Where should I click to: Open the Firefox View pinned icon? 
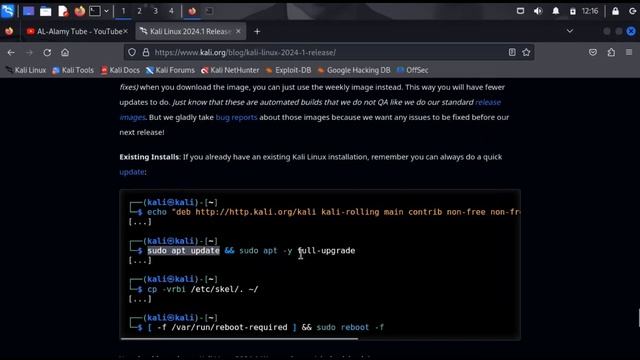[x=9, y=31]
